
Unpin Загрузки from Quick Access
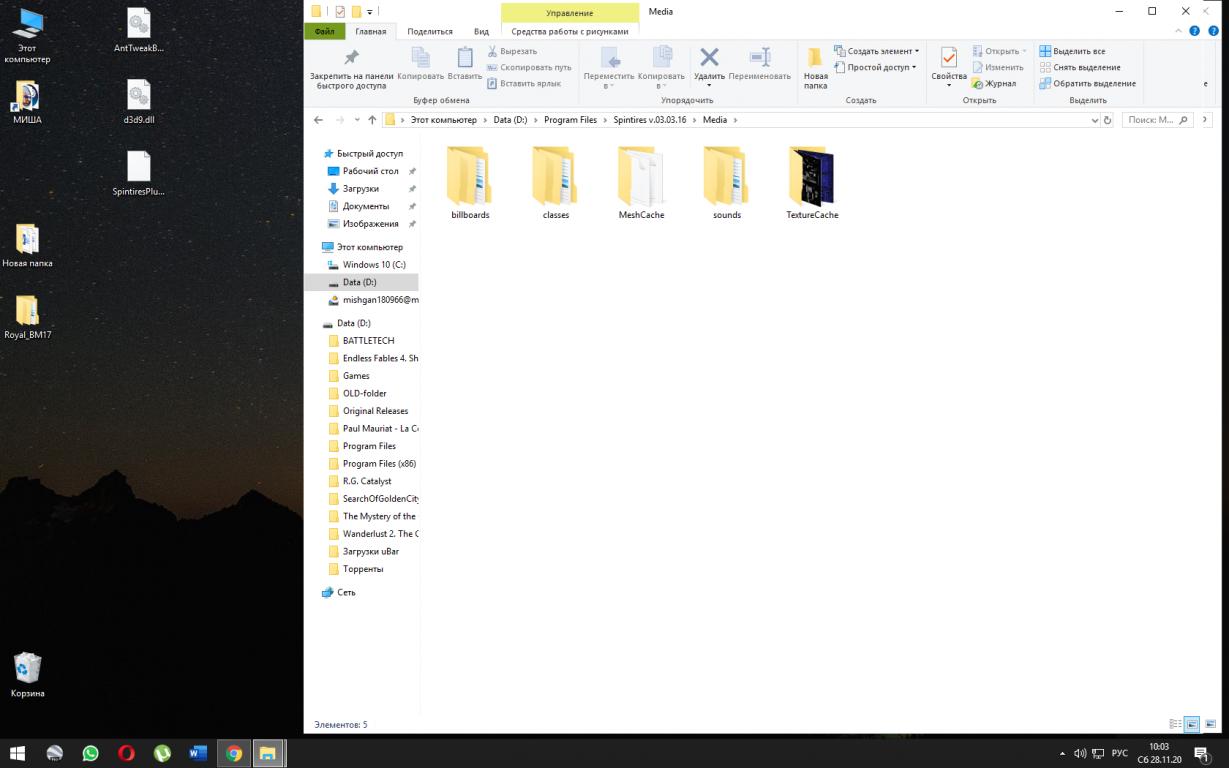(x=411, y=189)
